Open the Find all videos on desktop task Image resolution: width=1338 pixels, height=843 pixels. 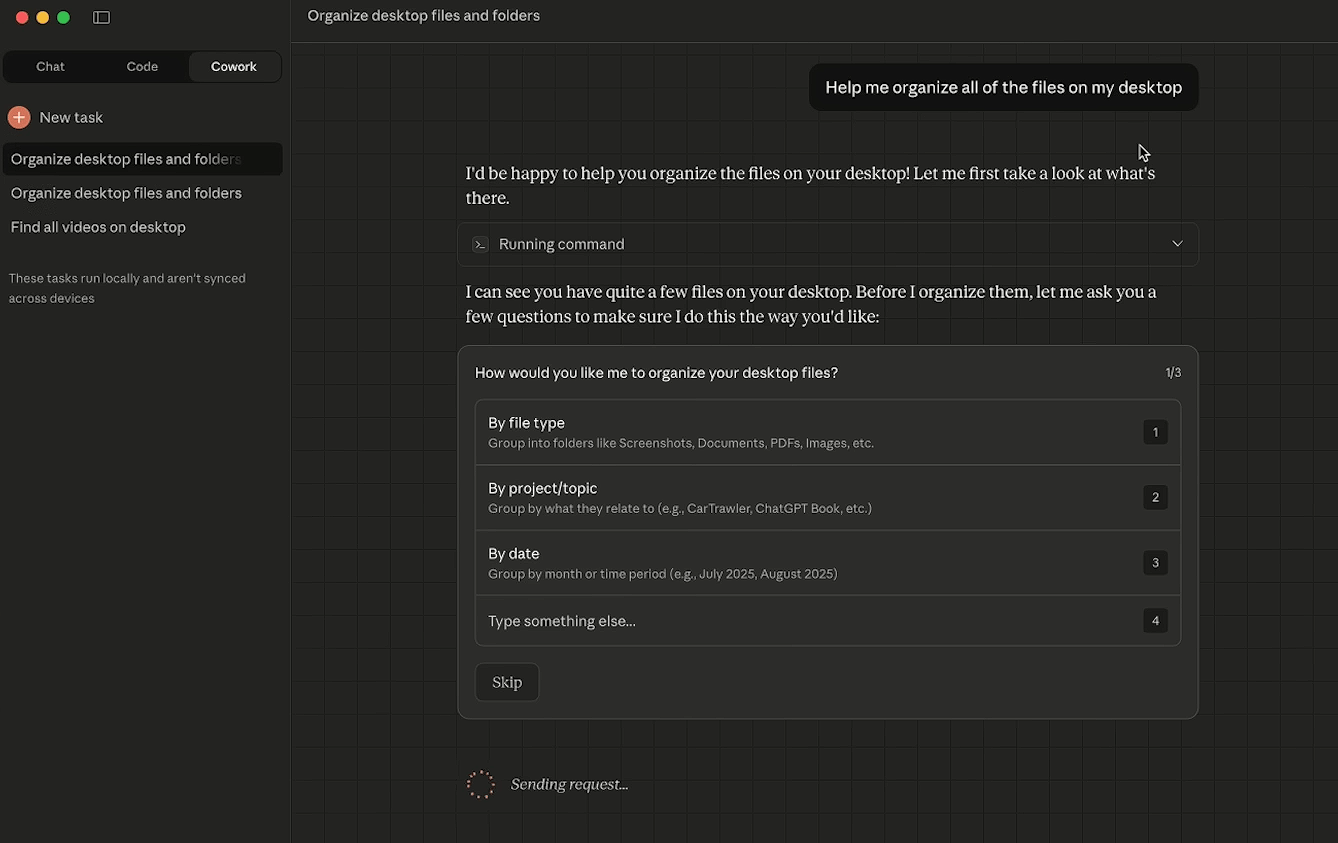click(x=98, y=227)
